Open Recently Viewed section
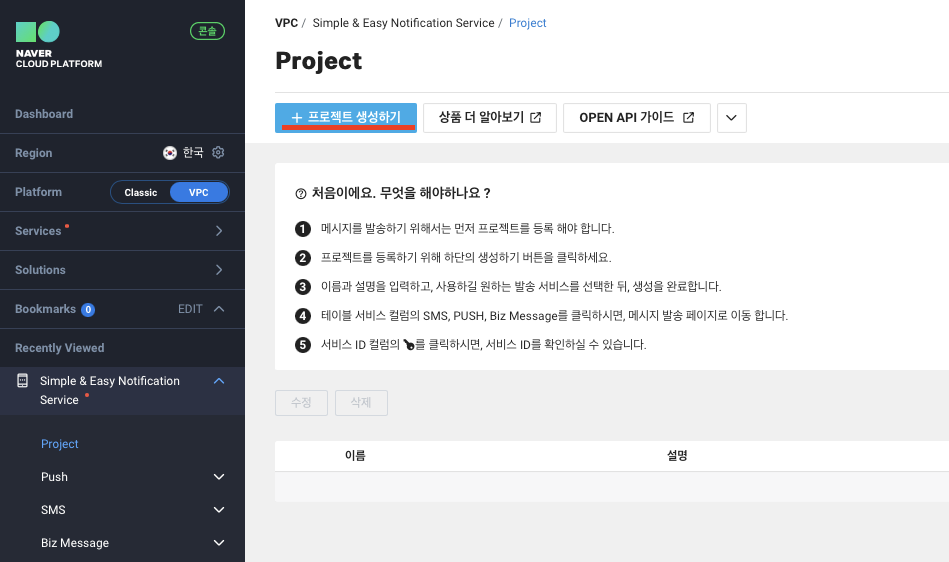The width and height of the screenshot is (949, 562). [60, 348]
